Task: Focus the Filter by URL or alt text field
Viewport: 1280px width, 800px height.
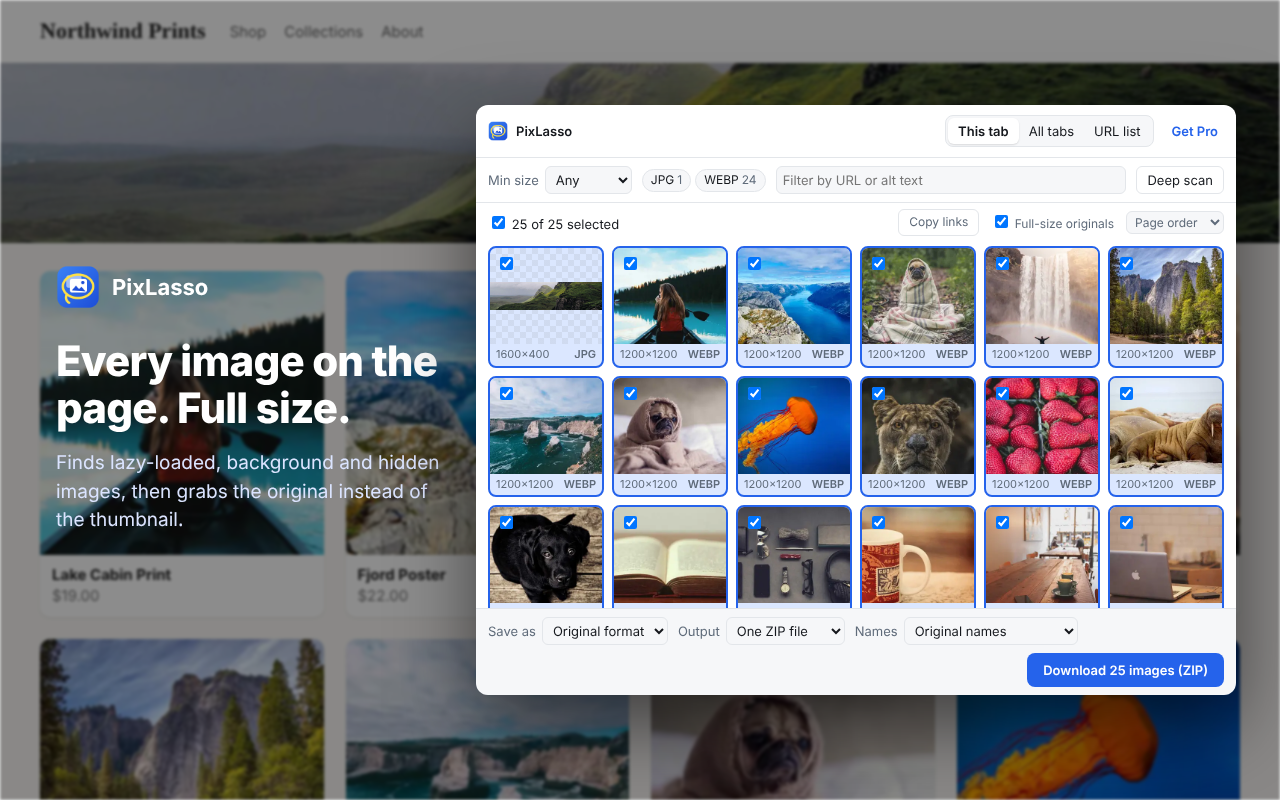Action: coord(951,180)
